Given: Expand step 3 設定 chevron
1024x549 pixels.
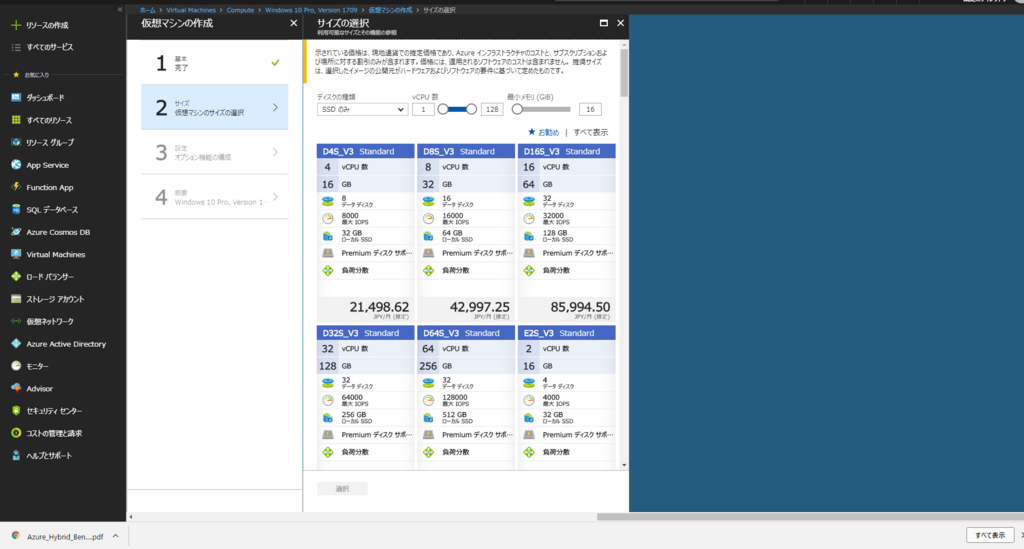Looking at the screenshot, I should (x=275, y=152).
